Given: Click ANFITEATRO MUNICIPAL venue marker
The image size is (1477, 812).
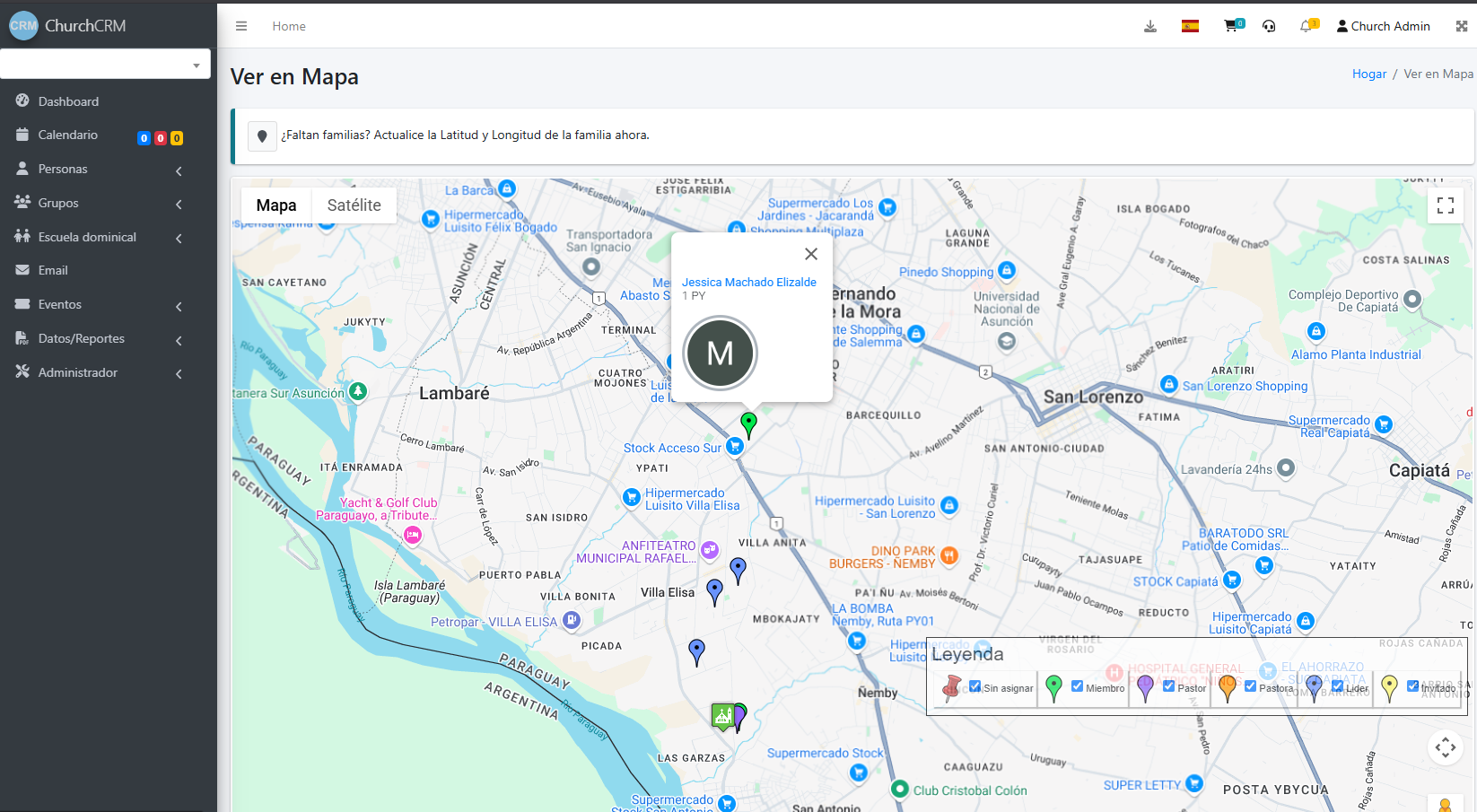Looking at the screenshot, I should pos(710,550).
